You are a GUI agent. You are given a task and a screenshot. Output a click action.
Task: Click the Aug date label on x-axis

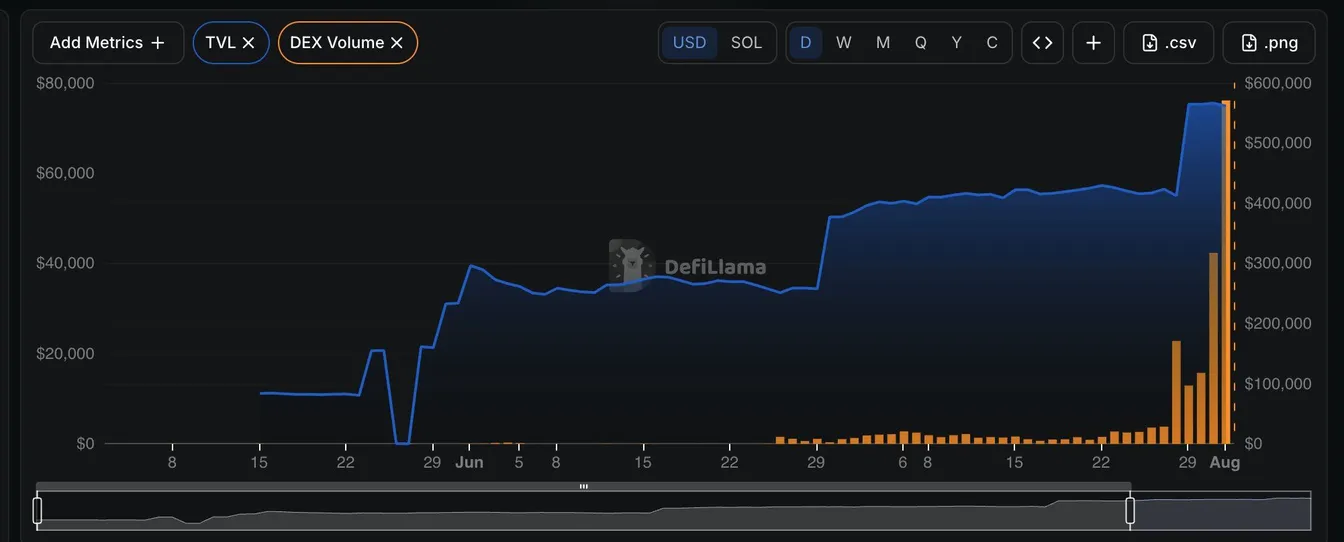1225,463
